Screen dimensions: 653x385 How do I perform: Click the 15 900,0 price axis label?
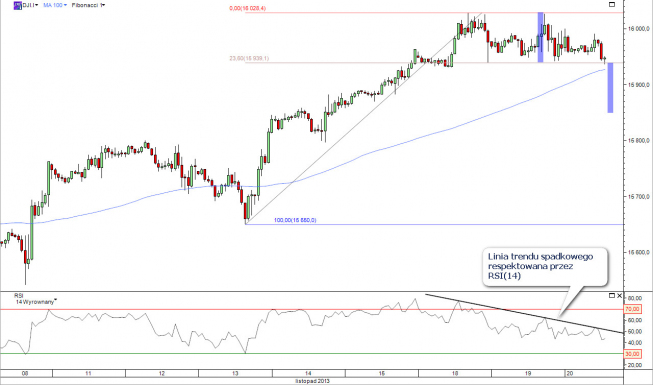tap(638, 85)
